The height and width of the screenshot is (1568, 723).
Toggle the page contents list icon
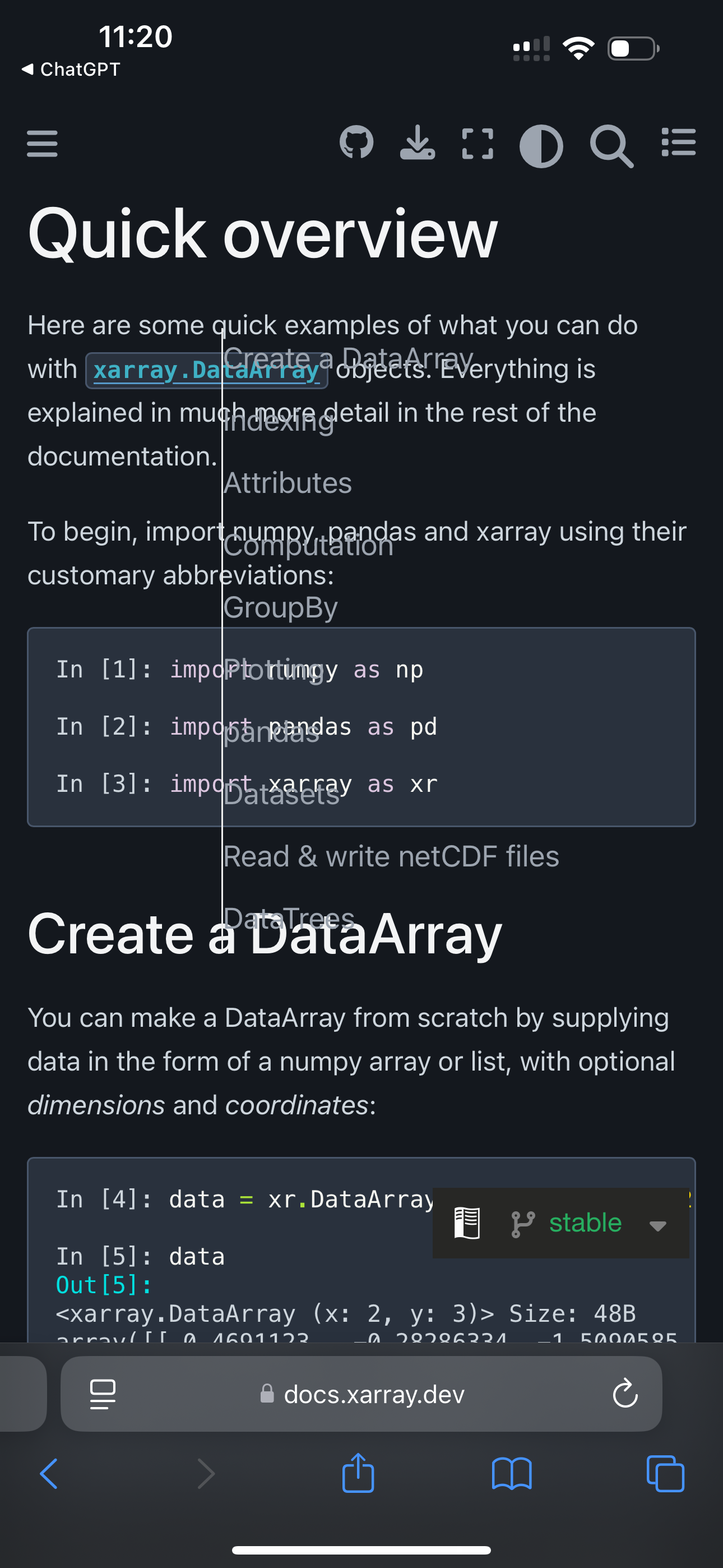[679, 142]
